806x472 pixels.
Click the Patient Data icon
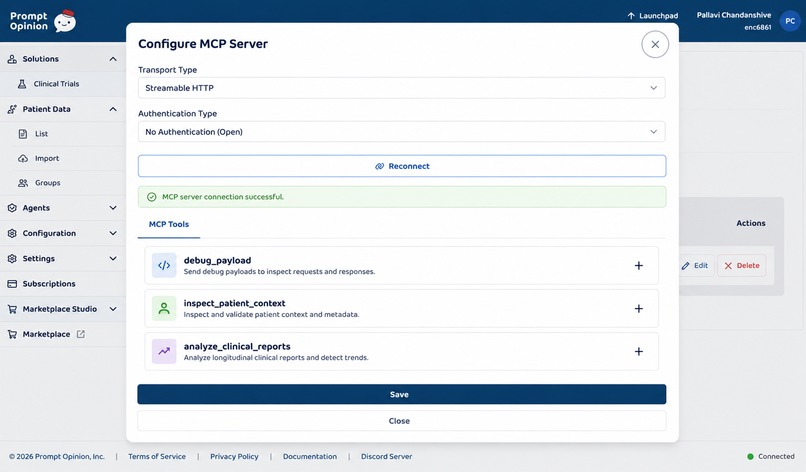pyautogui.click(x=12, y=109)
